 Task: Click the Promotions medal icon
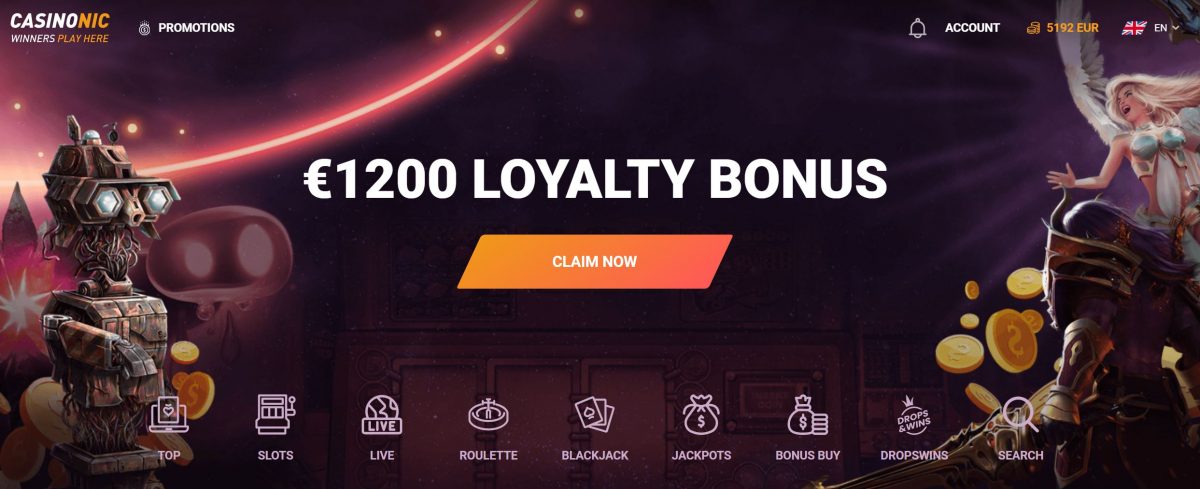point(145,28)
